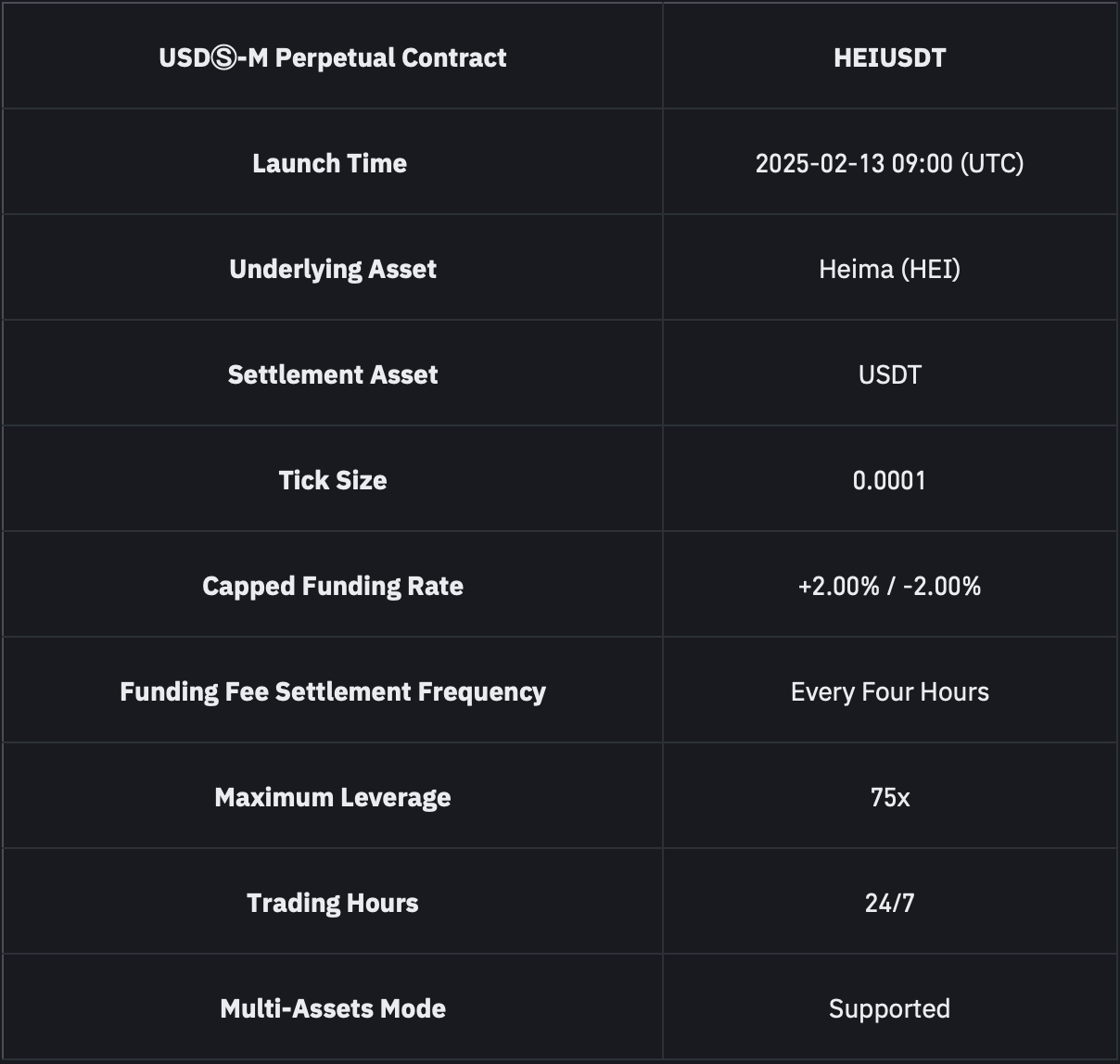Click the Trading Hours label

pyautogui.click(x=333, y=903)
